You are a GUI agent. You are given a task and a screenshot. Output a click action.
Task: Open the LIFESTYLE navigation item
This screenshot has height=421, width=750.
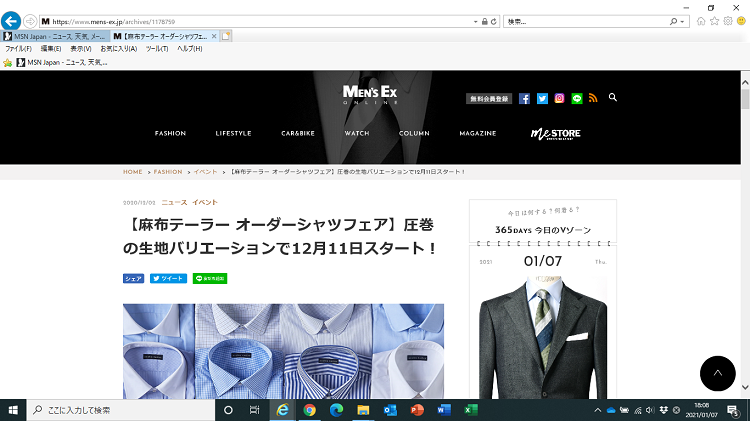[x=233, y=133]
